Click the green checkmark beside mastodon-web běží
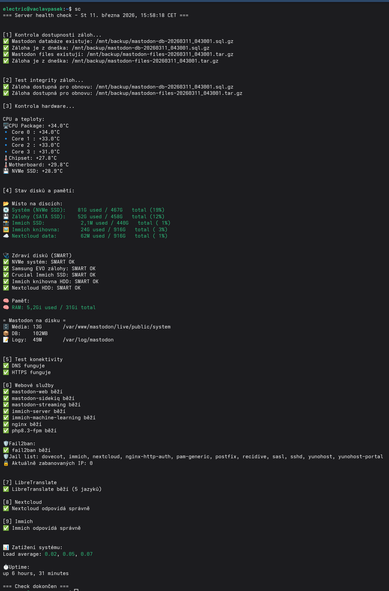 point(6,392)
